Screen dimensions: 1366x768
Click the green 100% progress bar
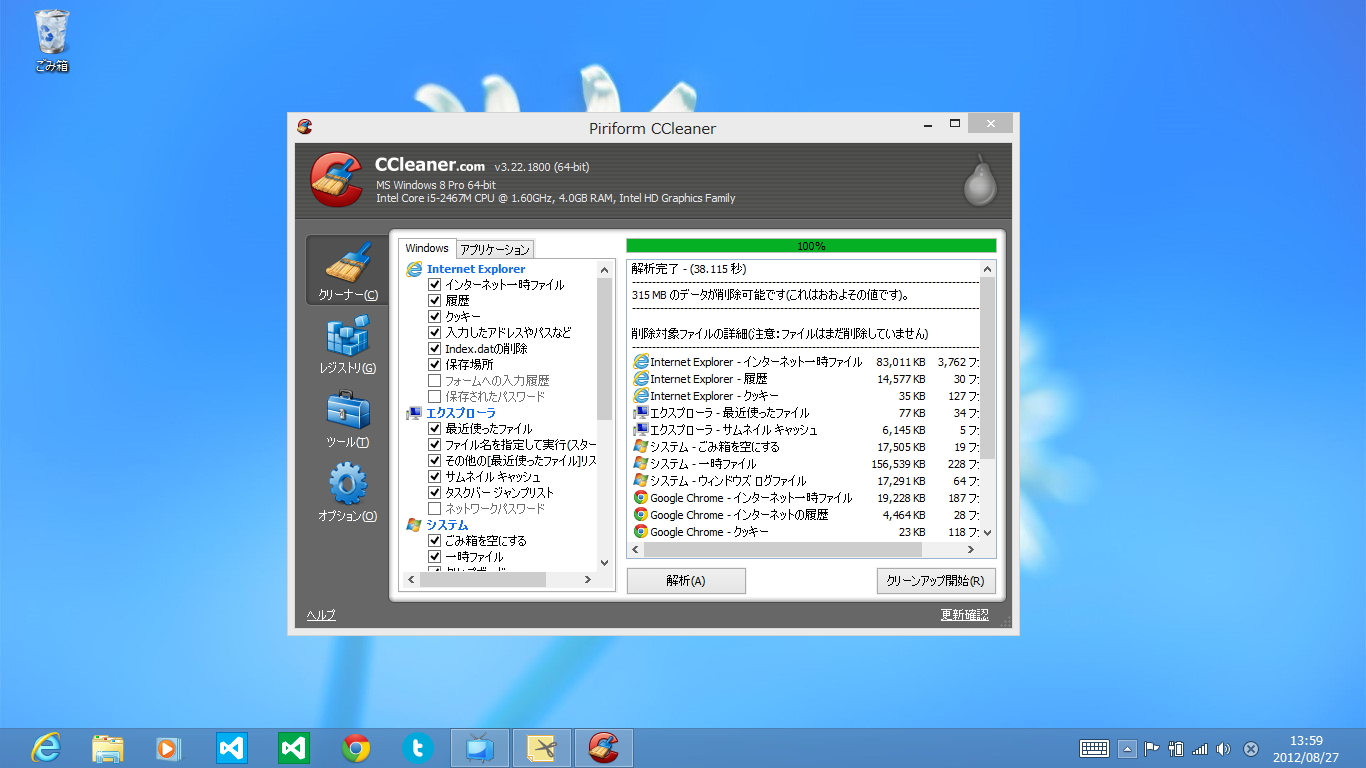click(x=810, y=245)
